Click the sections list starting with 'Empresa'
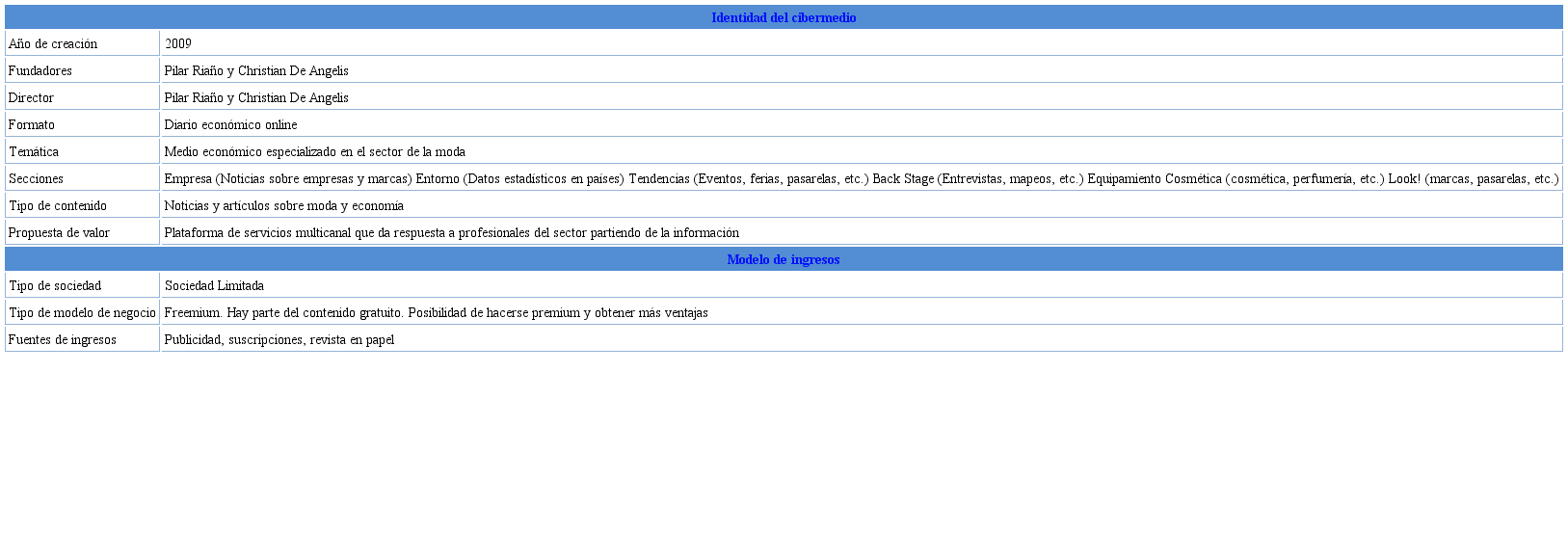The width and height of the screenshot is (1568, 558). coord(861,178)
